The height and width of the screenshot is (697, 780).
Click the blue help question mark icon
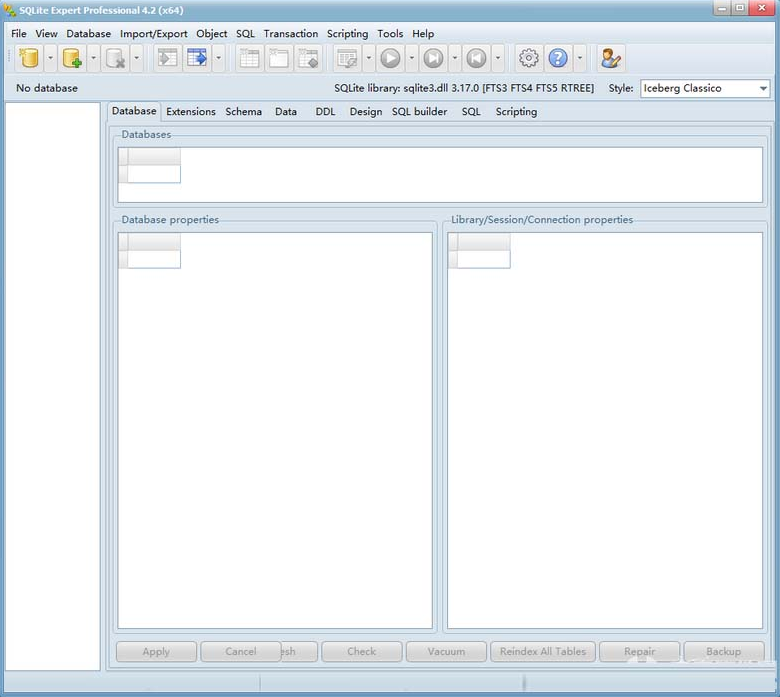558,59
